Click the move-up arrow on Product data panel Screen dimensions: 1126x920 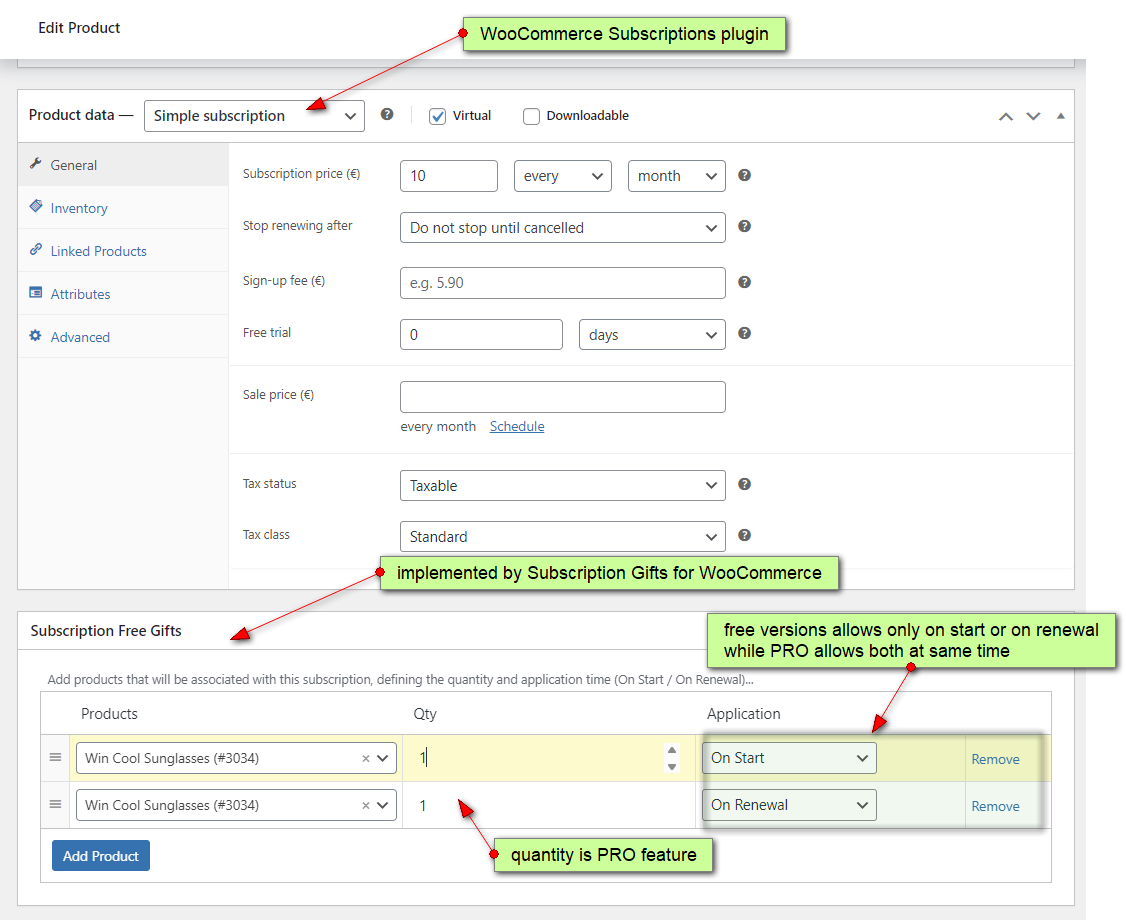pyautogui.click(x=1005, y=116)
